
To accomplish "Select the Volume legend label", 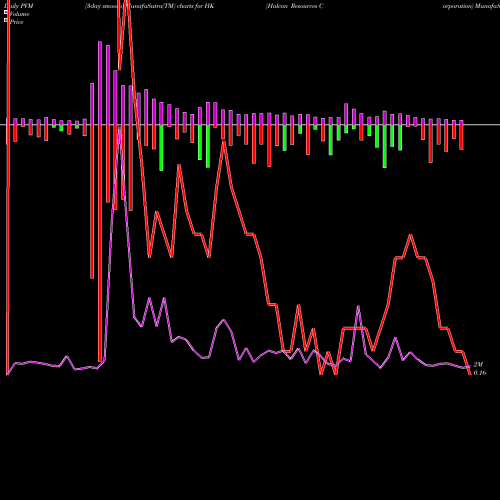I will (x=19, y=14).
